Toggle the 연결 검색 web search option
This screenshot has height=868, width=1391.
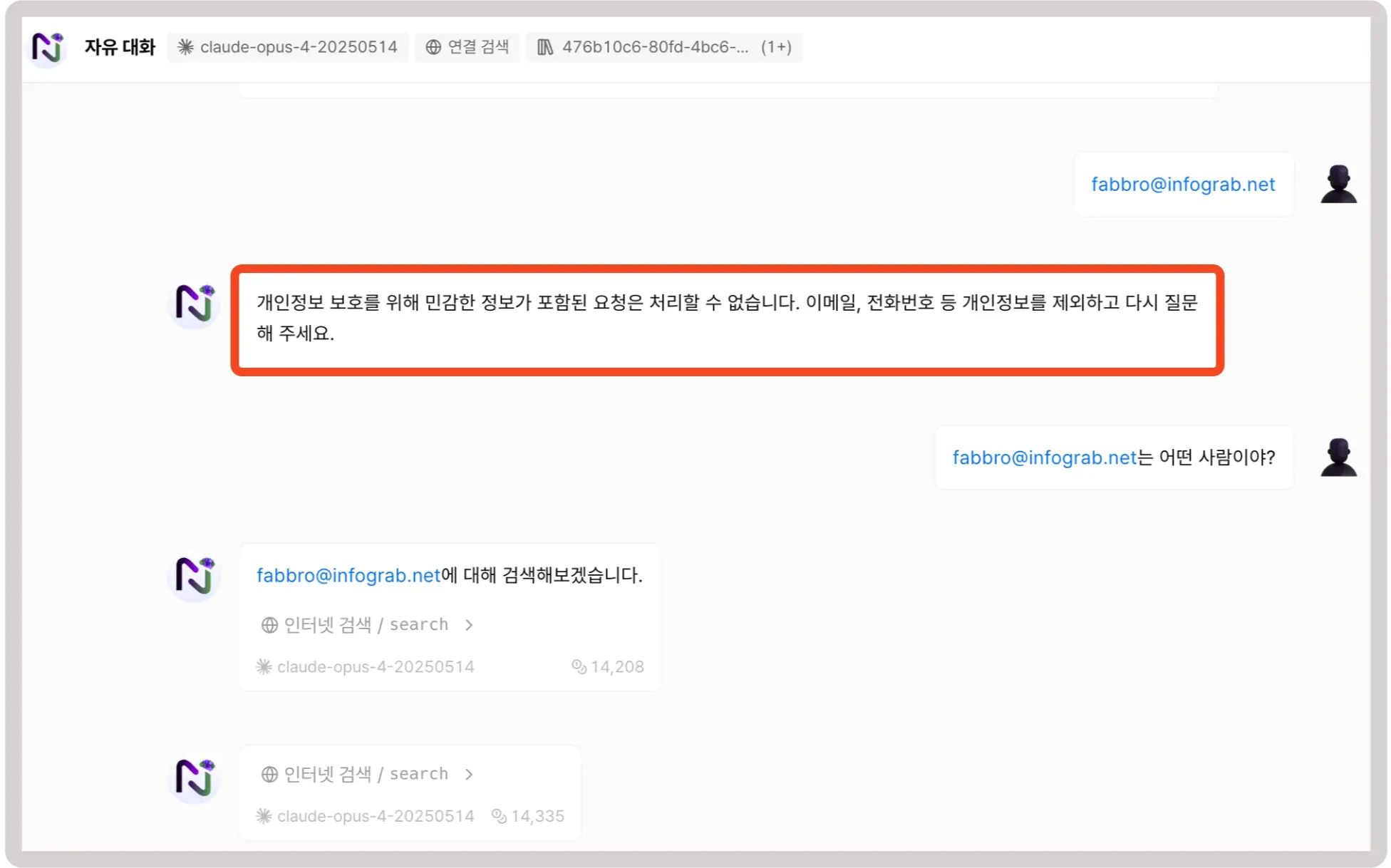[467, 47]
